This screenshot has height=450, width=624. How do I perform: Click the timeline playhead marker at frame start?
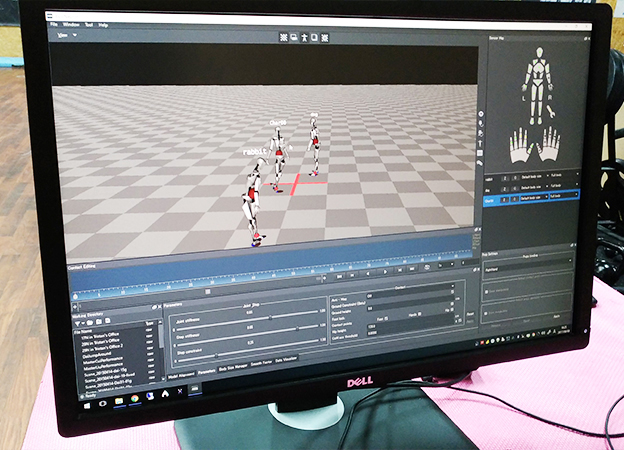tap(76, 296)
